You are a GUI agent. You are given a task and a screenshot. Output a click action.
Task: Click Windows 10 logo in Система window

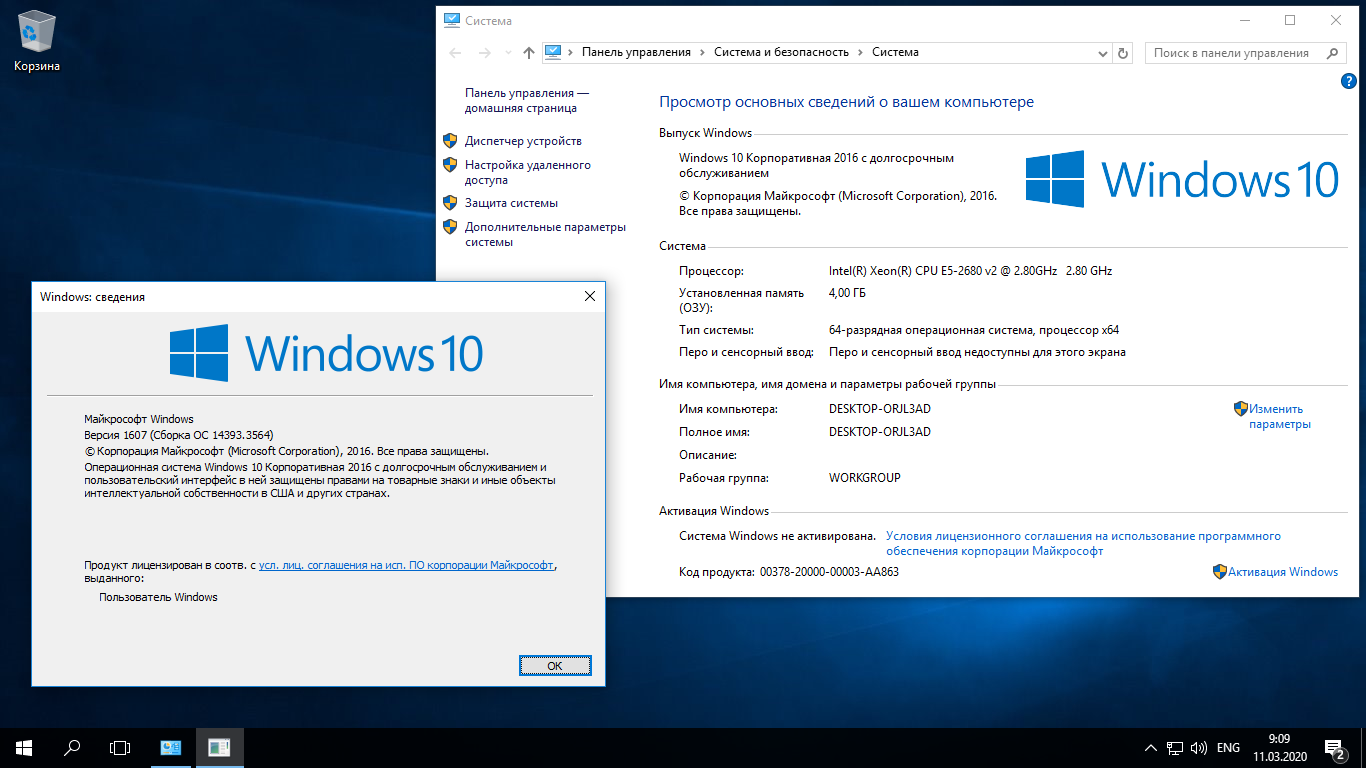pyautogui.click(x=1182, y=179)
